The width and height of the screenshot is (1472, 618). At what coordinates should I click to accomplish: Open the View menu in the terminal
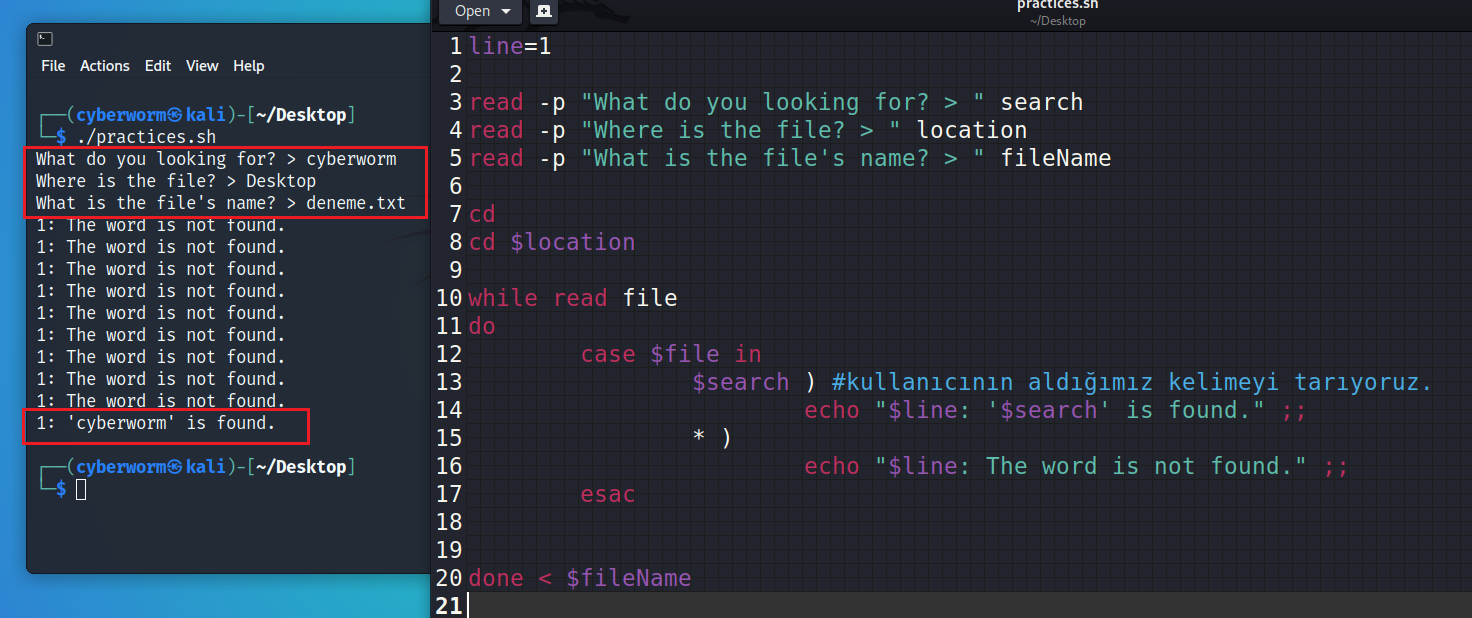point(202,66)
